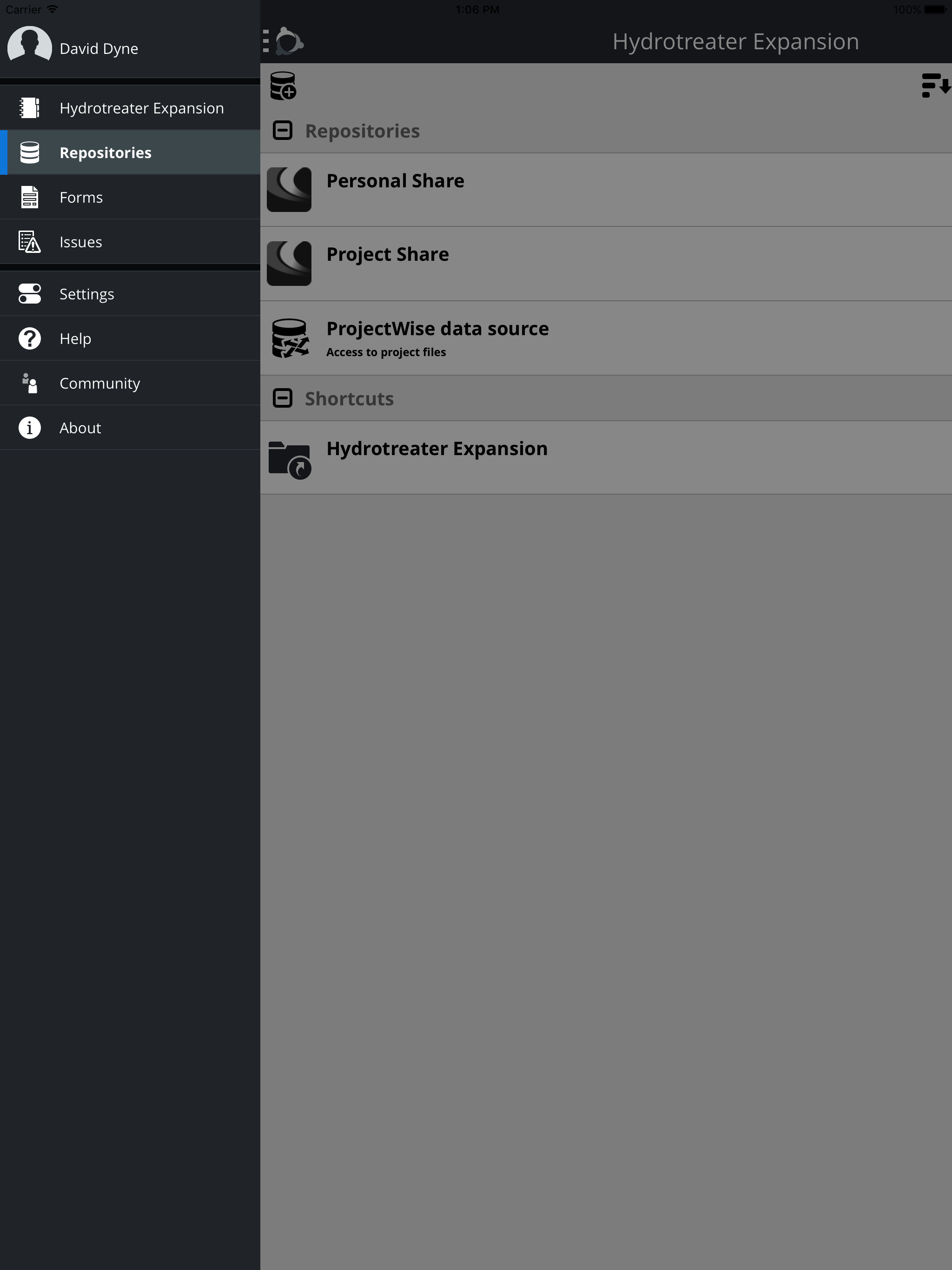Open Issues from the sidebar
952x1270 pixels.
[130, 242]
